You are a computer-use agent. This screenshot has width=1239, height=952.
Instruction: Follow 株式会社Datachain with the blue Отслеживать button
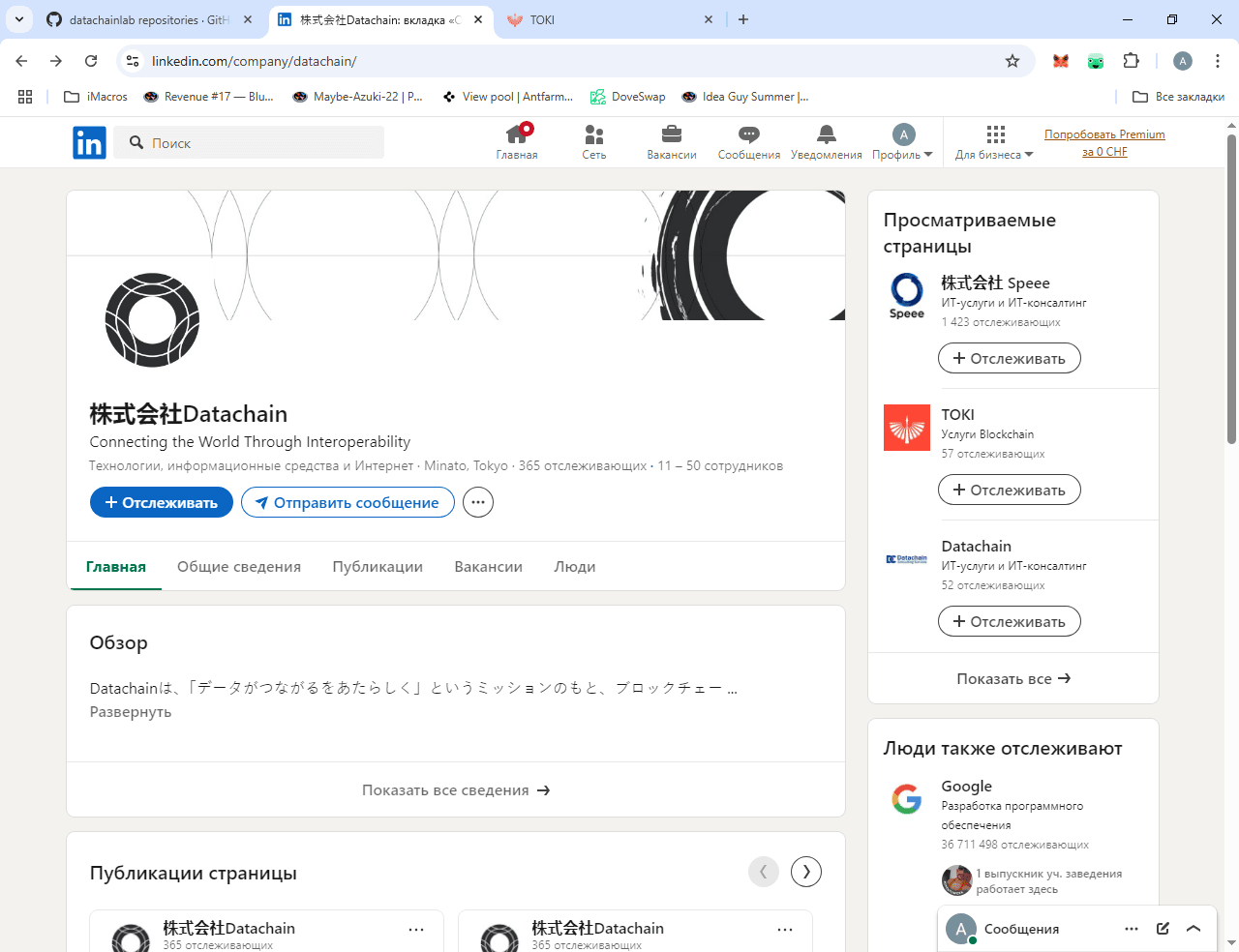coord(162,502)
